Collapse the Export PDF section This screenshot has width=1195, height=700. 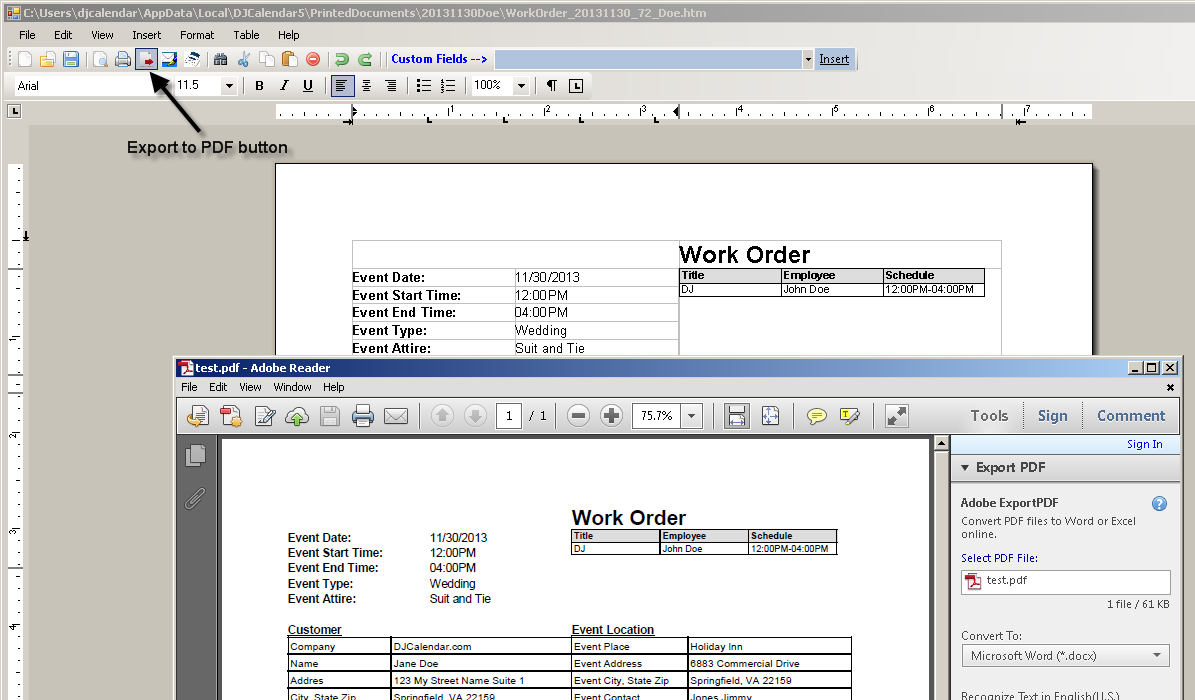pyautogui.click(x=965, y=467)
